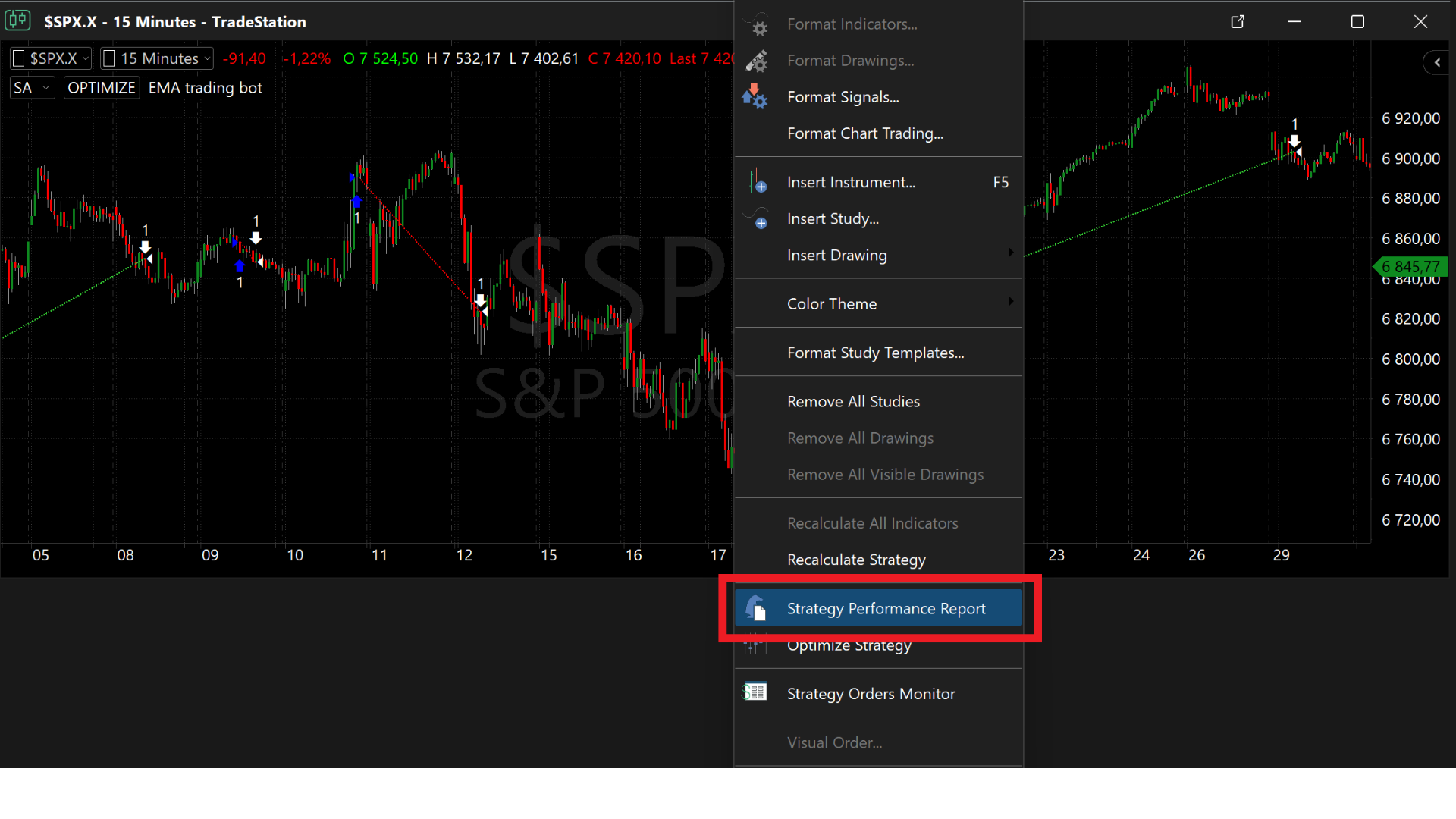Select Optimize Strategy menu entry
1456x819 pixels.
pyautogui.click(x=879, y=645)
